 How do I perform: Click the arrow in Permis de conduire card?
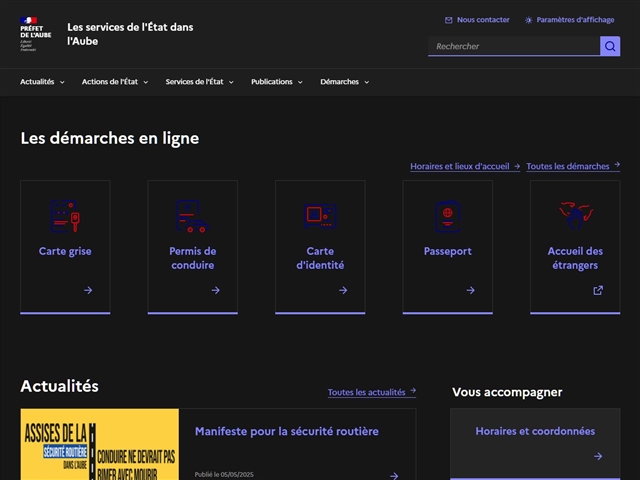[x=216, y=290]
